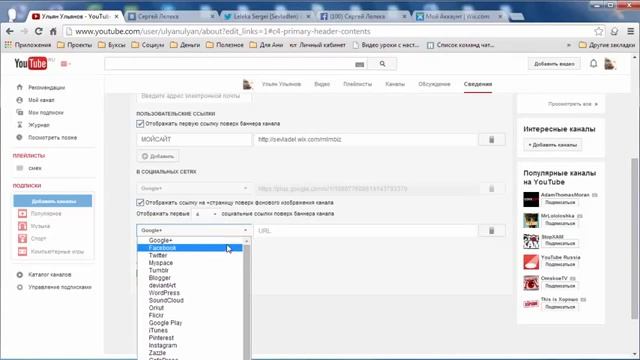Open Chrome home page icon

[53, 31]
